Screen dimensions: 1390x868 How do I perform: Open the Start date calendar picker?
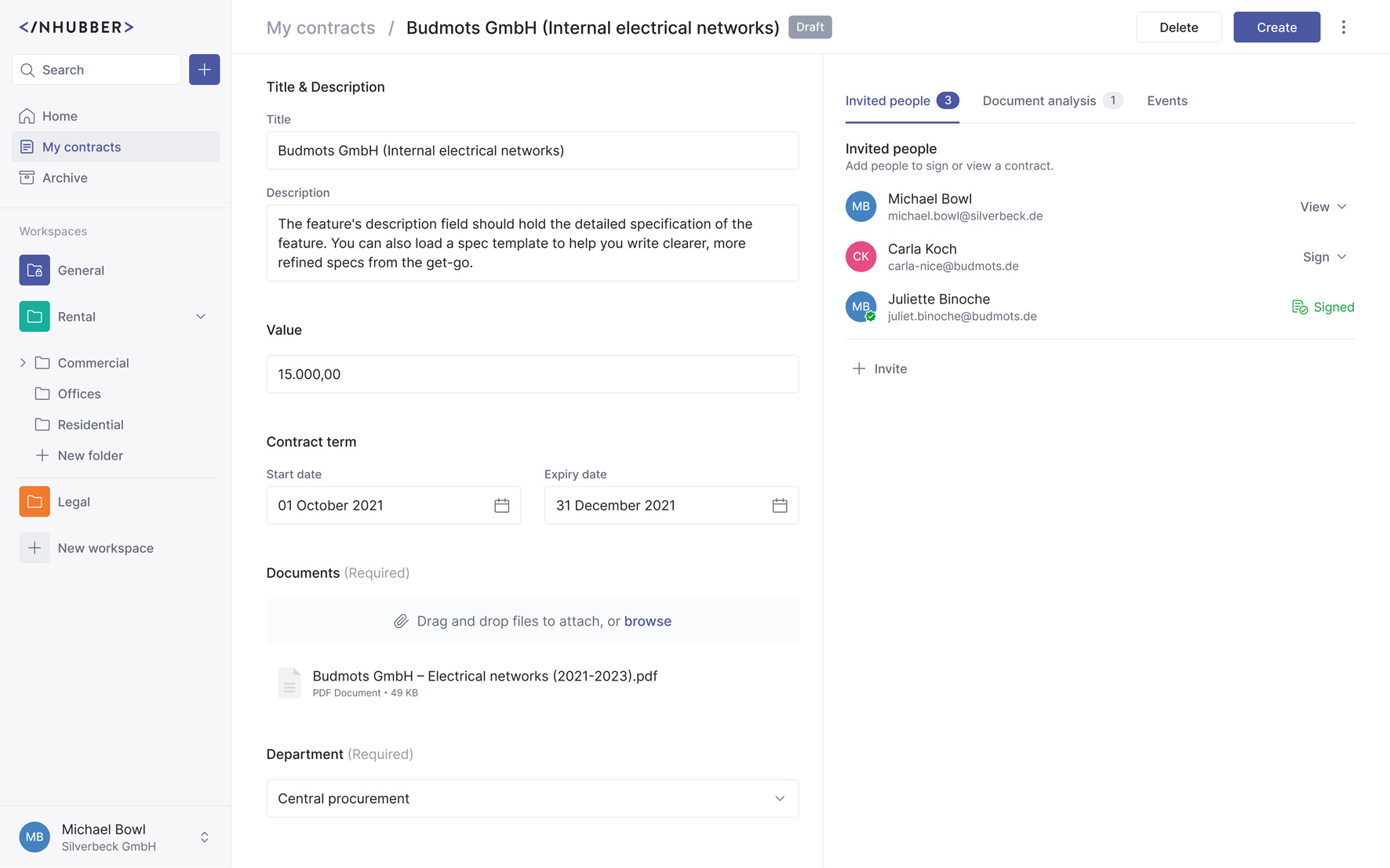[501, 506]
